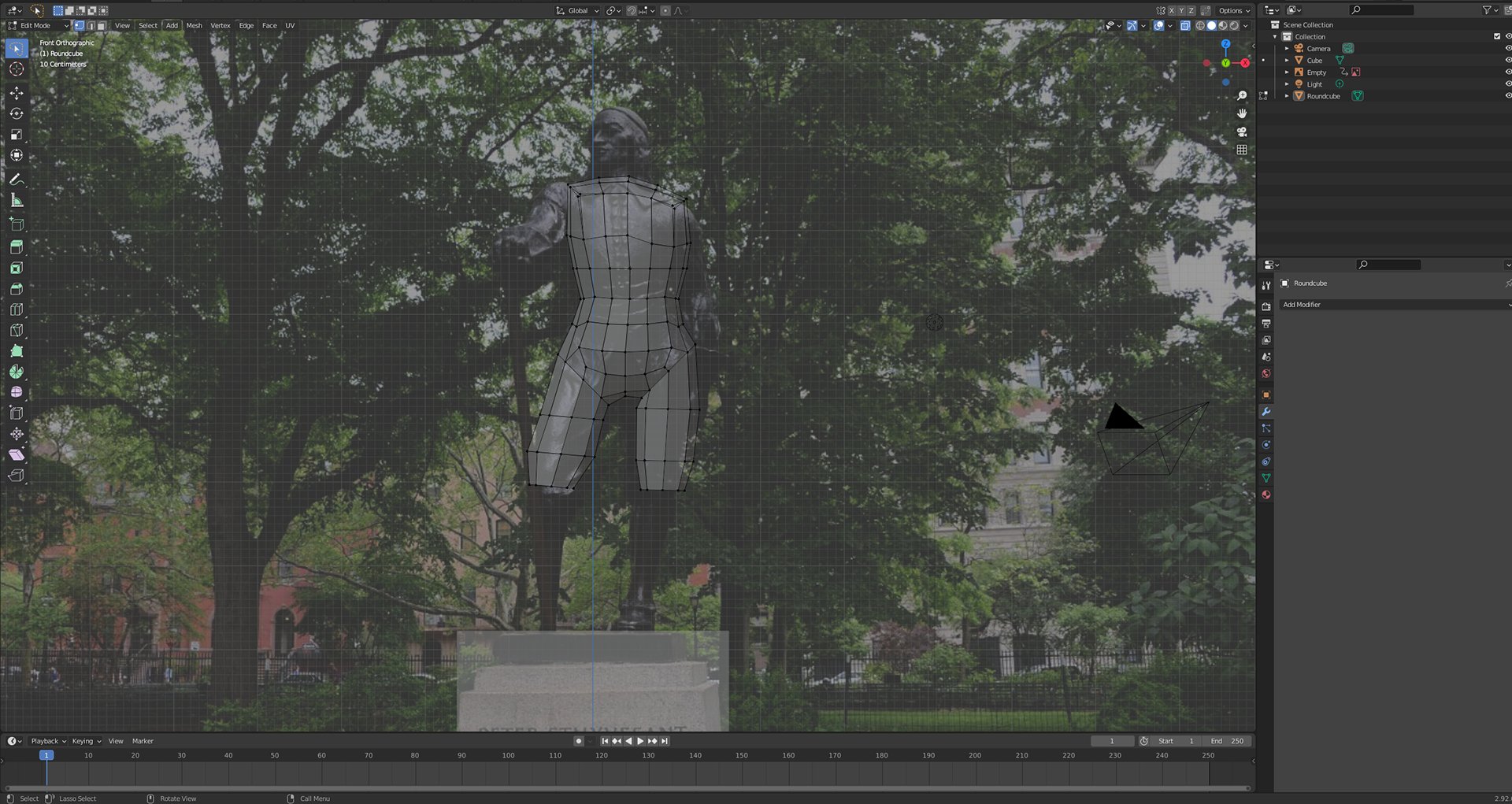Image resolution: width=1512 pixels, height=804 pixels.
Task: Select the Annotate pencil tool
Action: (17, 180)
